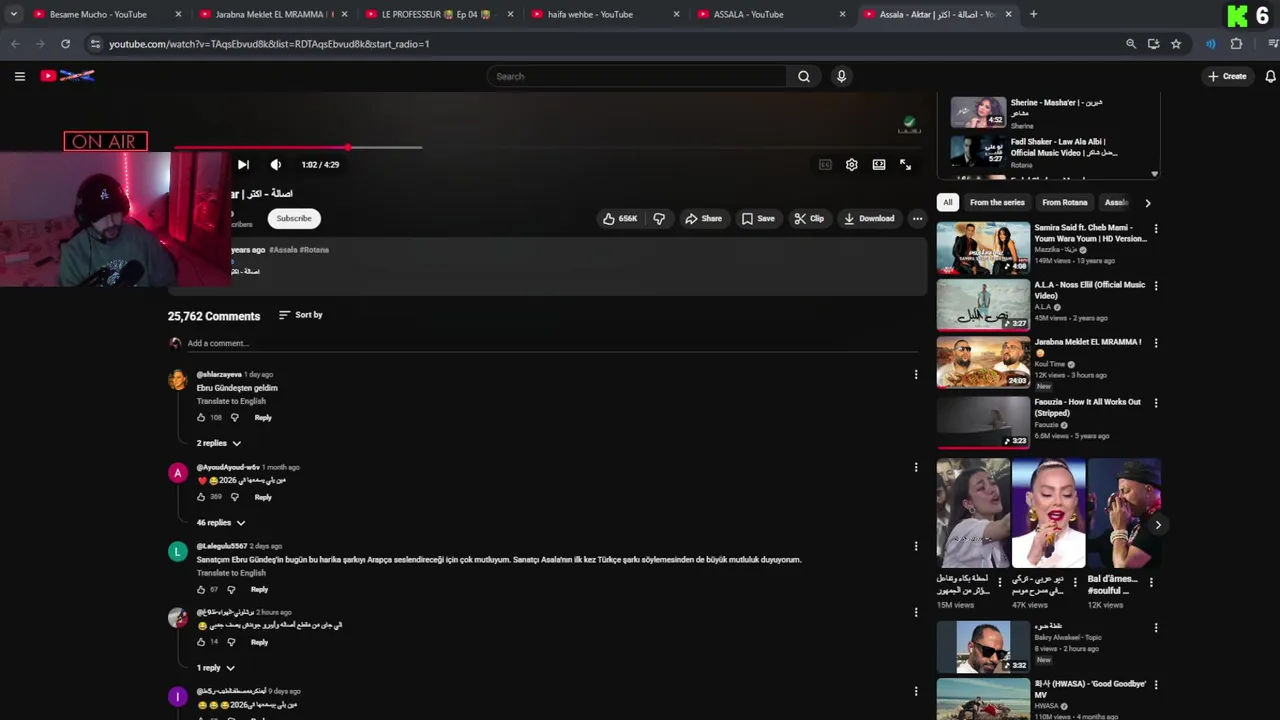
Task: Open Samira Said ft. Cheb Mami thumbnail
Action: (x=983, y=247)
